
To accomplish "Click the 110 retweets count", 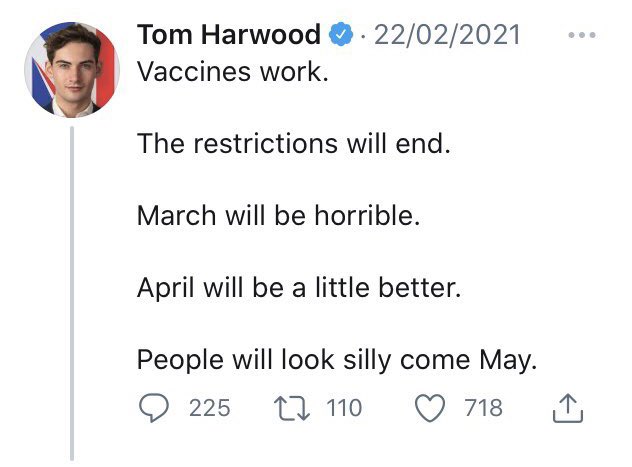I will (343, 408).
